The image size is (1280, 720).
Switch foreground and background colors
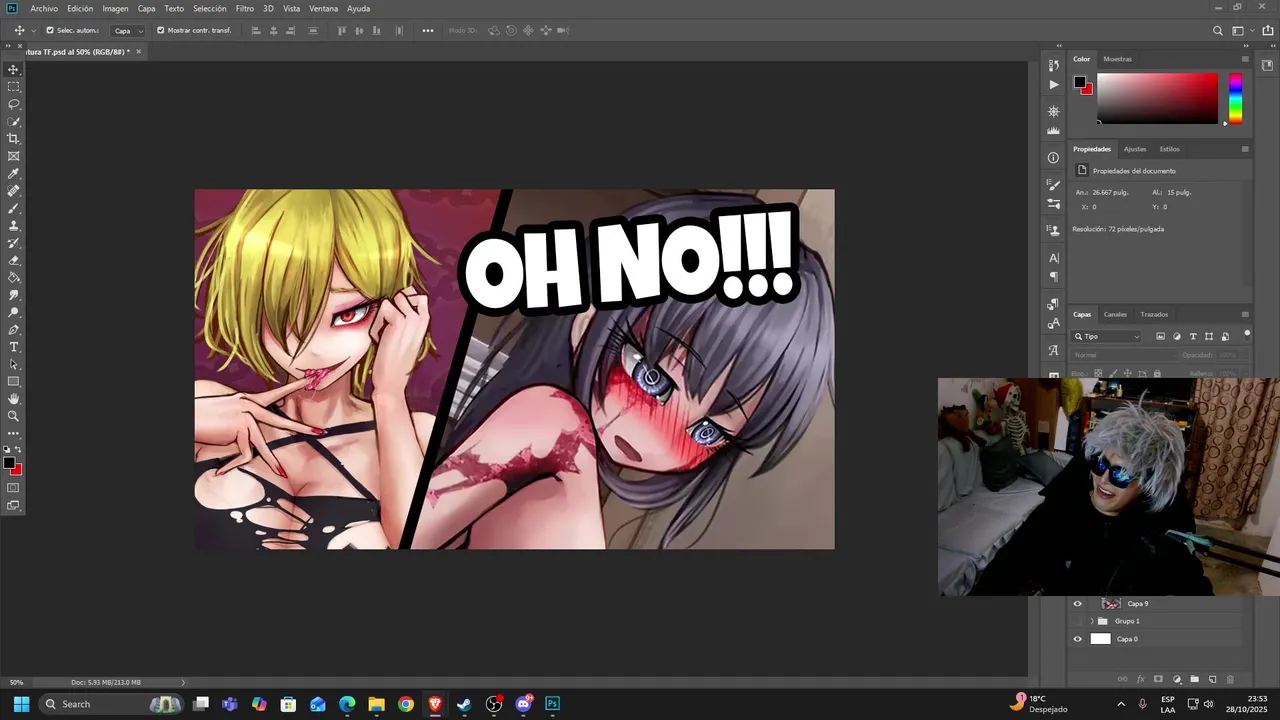tap(19, 450)
